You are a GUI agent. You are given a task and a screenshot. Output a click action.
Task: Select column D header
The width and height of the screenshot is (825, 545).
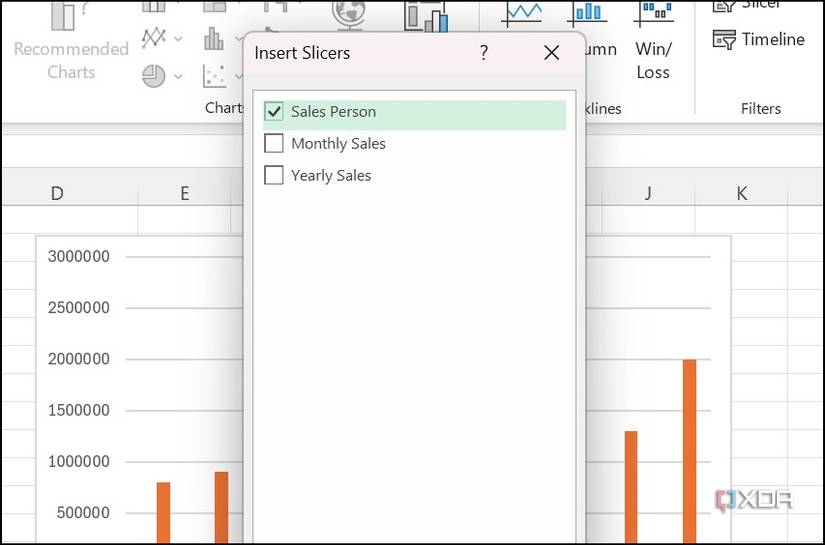point(57,193)
